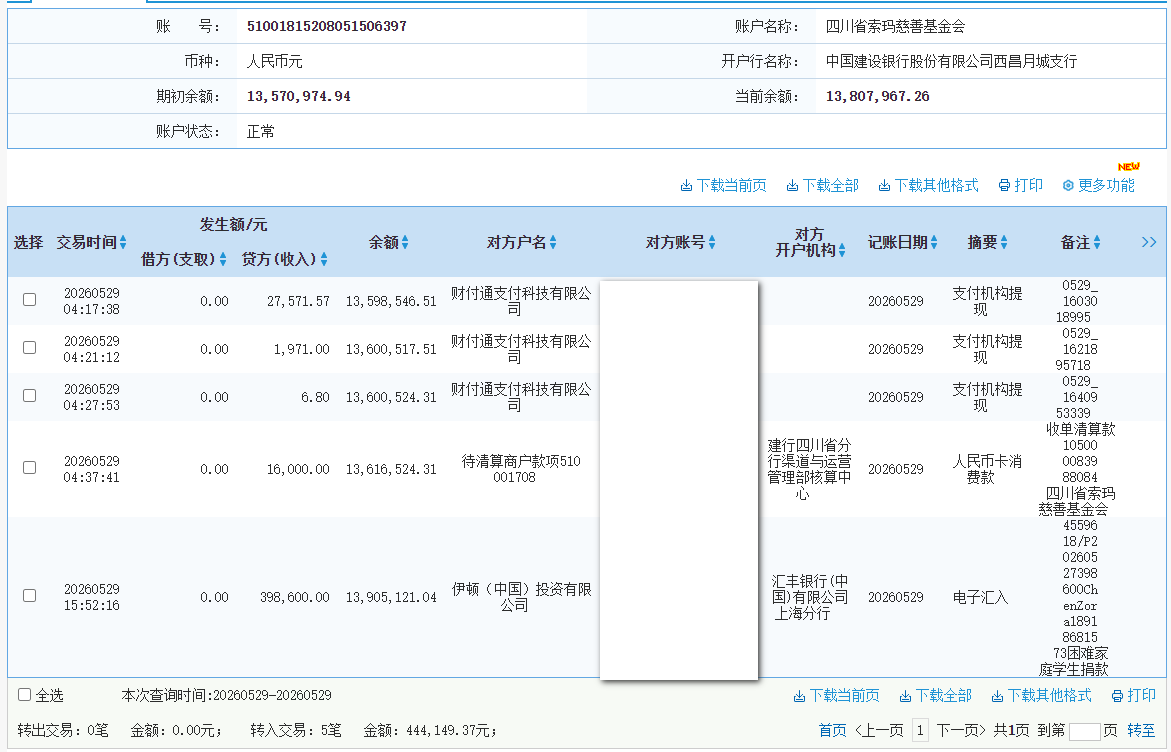The height and width of the screenshot is (752, 1171).
Task: Go to 上一页 previous page
Action: [x=879, y=730]
